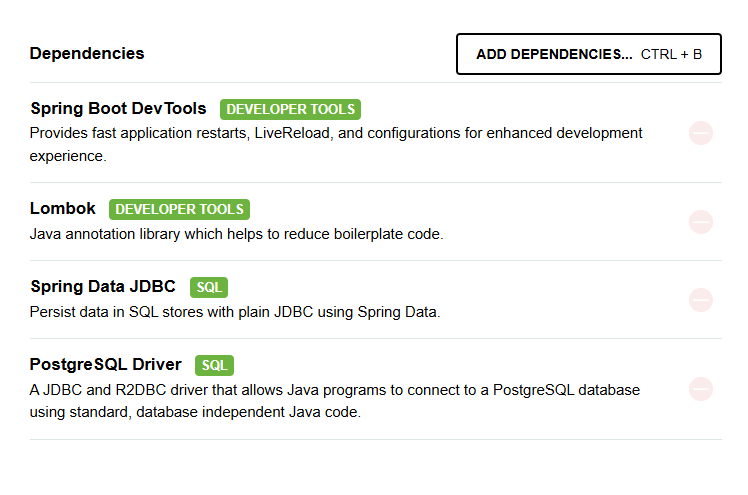Remove the Lombok dependency
Screen dimensions: 748x495
[701, 222]
